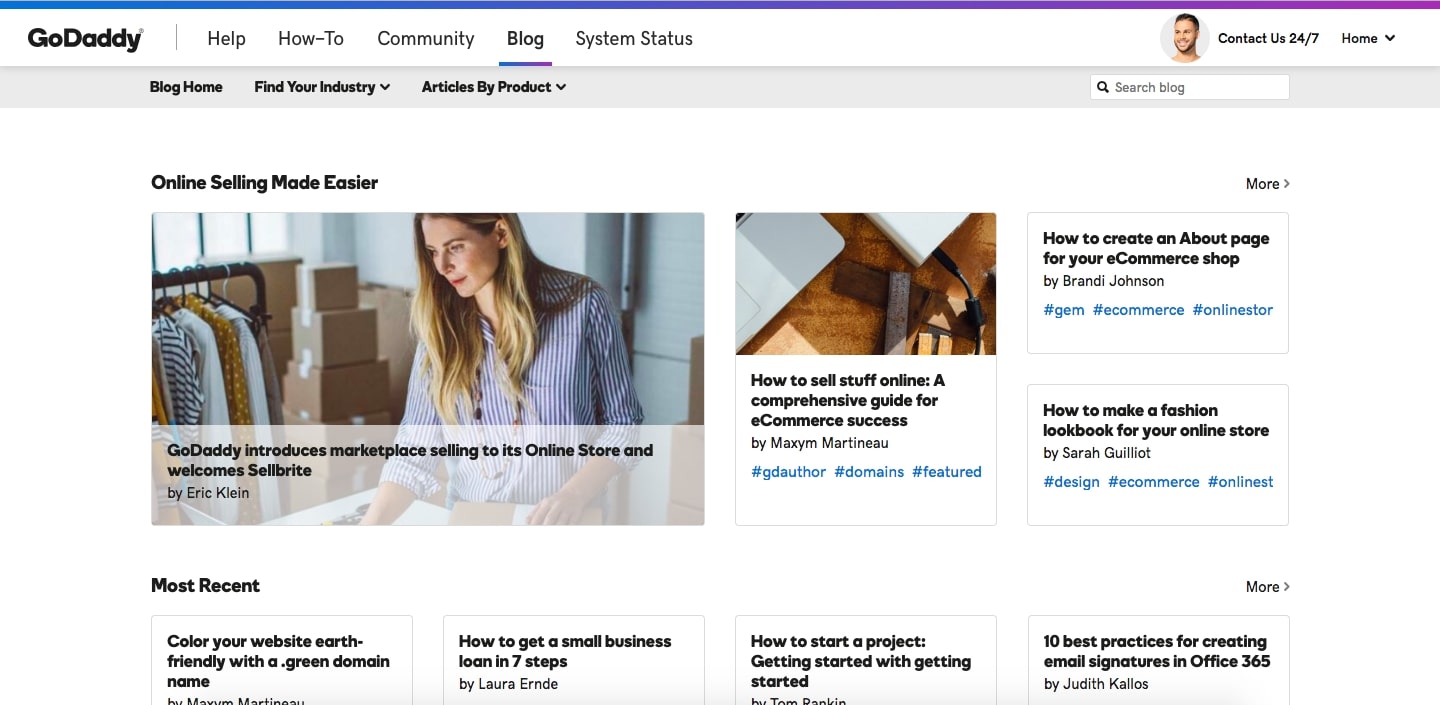
Task: Click author Brandi Johnson
Action: point(1113,281)
